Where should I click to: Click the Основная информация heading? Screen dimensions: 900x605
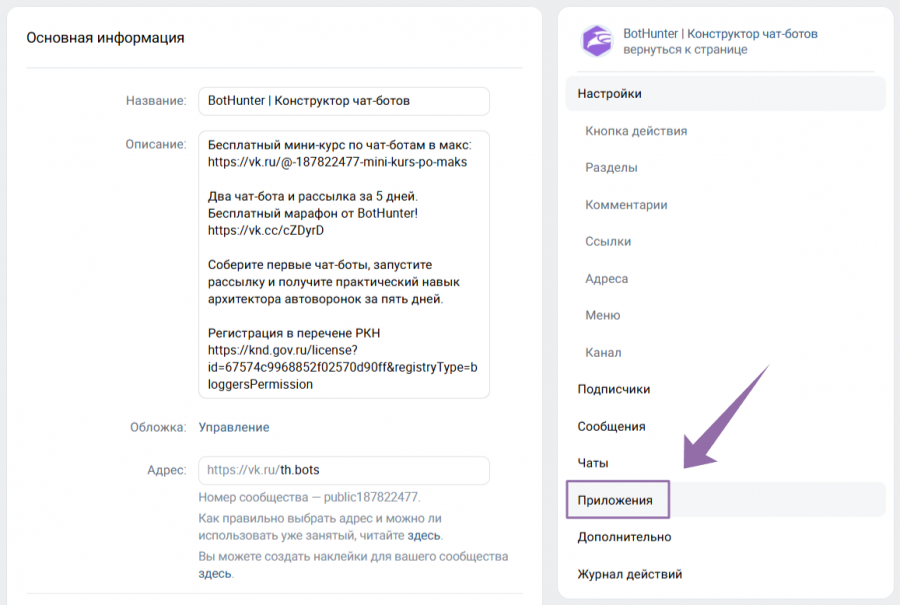106,38
